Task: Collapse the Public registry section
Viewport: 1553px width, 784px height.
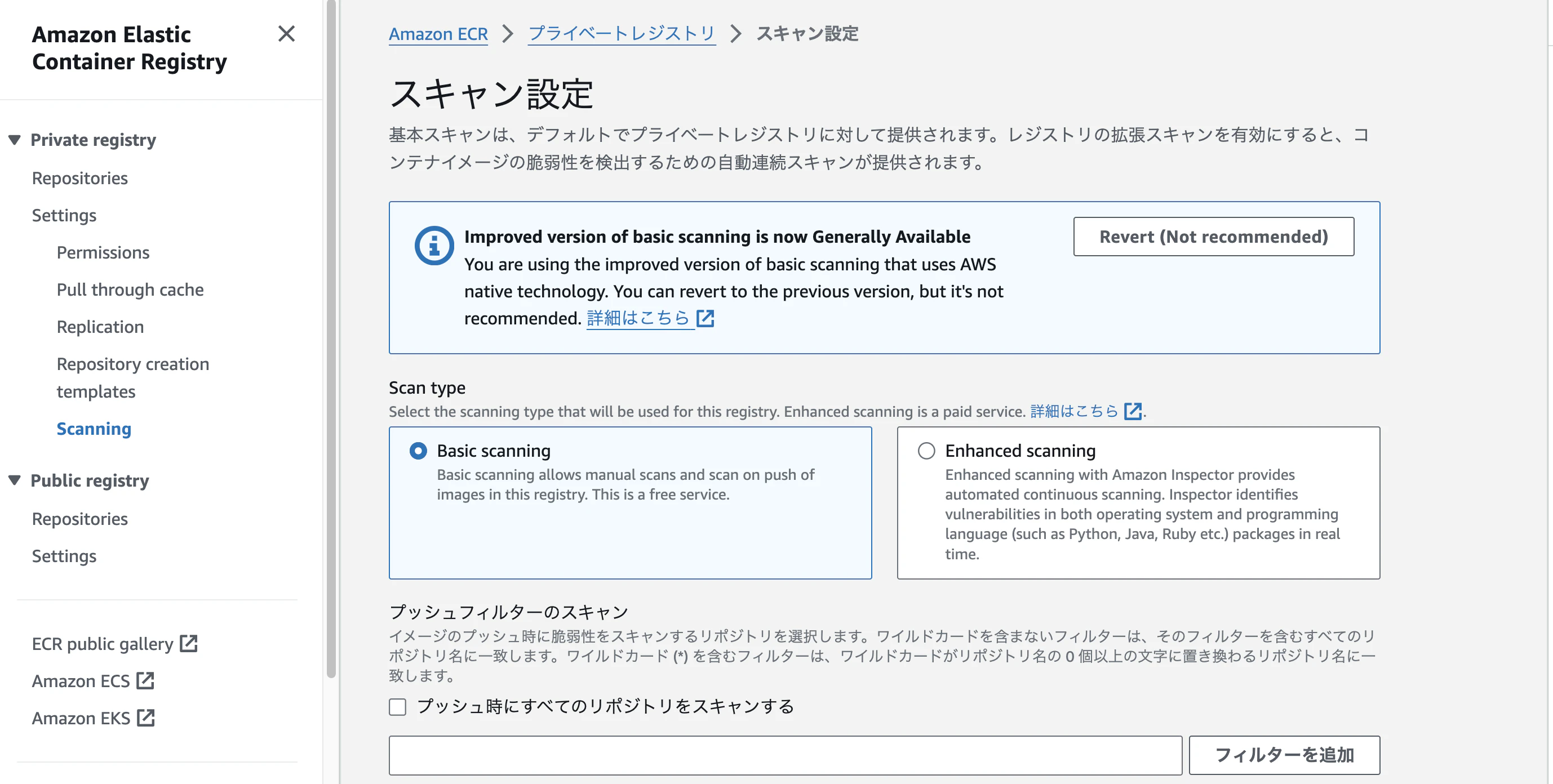Action: coord(15,480)
